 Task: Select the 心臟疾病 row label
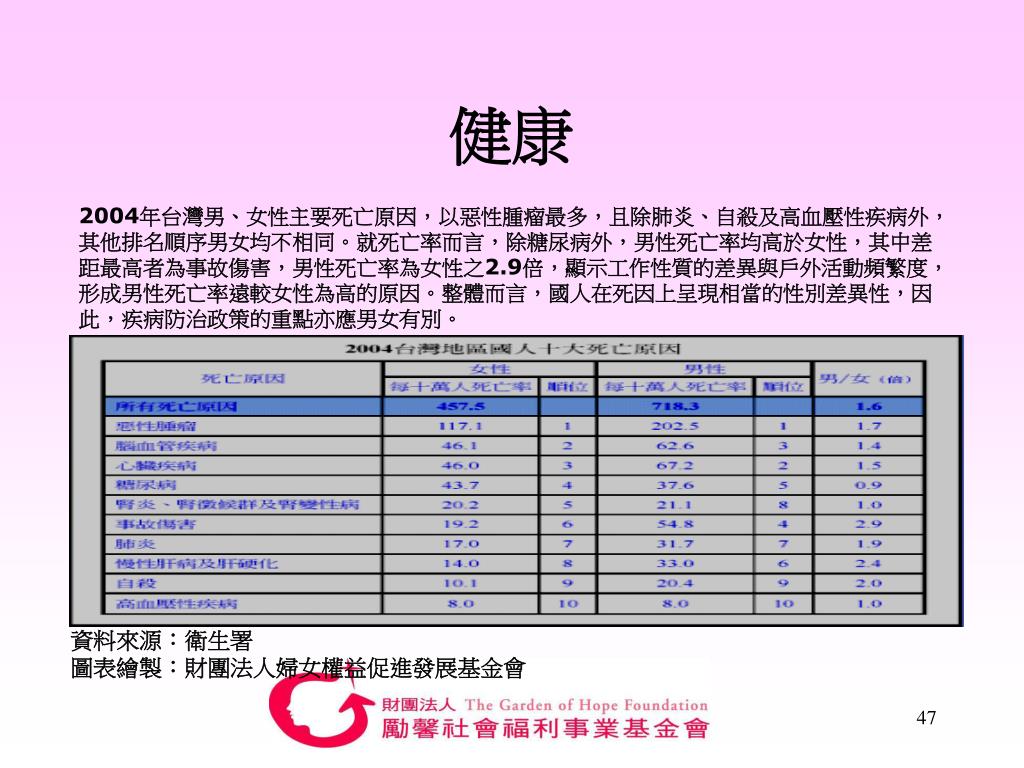click(x=155, y=465)
